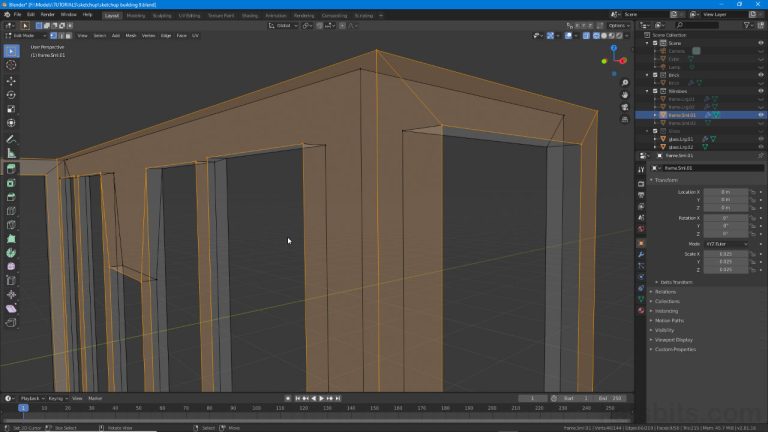Toggle the Windows collection checkbox
The height and width of the screenshot is (432, 768).
(x=655, y=91)
